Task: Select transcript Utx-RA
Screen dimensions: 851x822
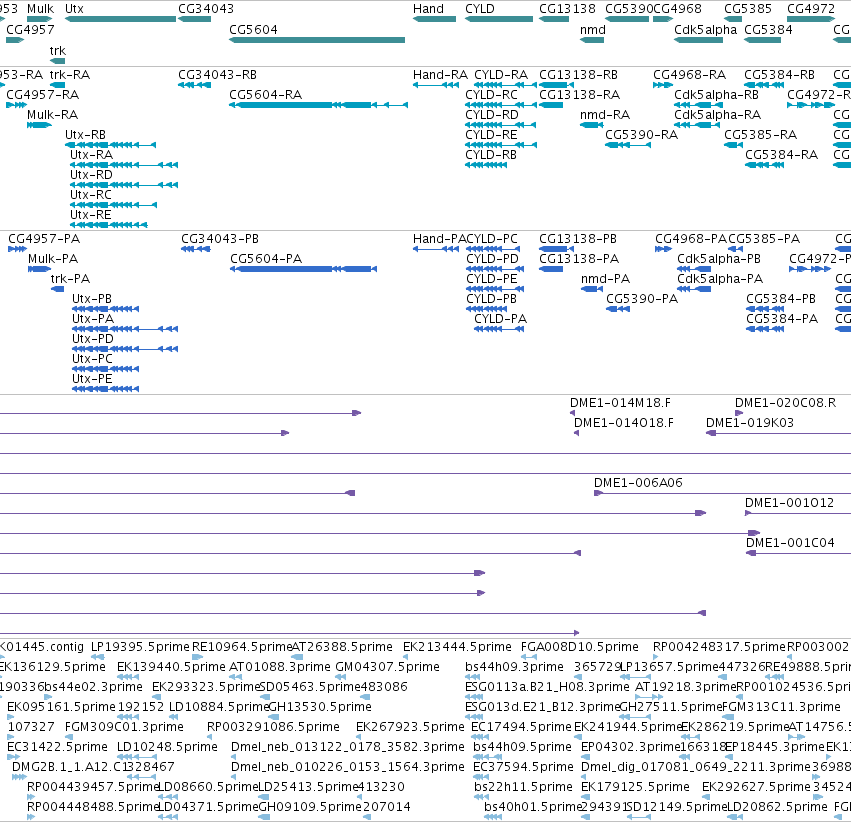Action: (x=124, y=165)
